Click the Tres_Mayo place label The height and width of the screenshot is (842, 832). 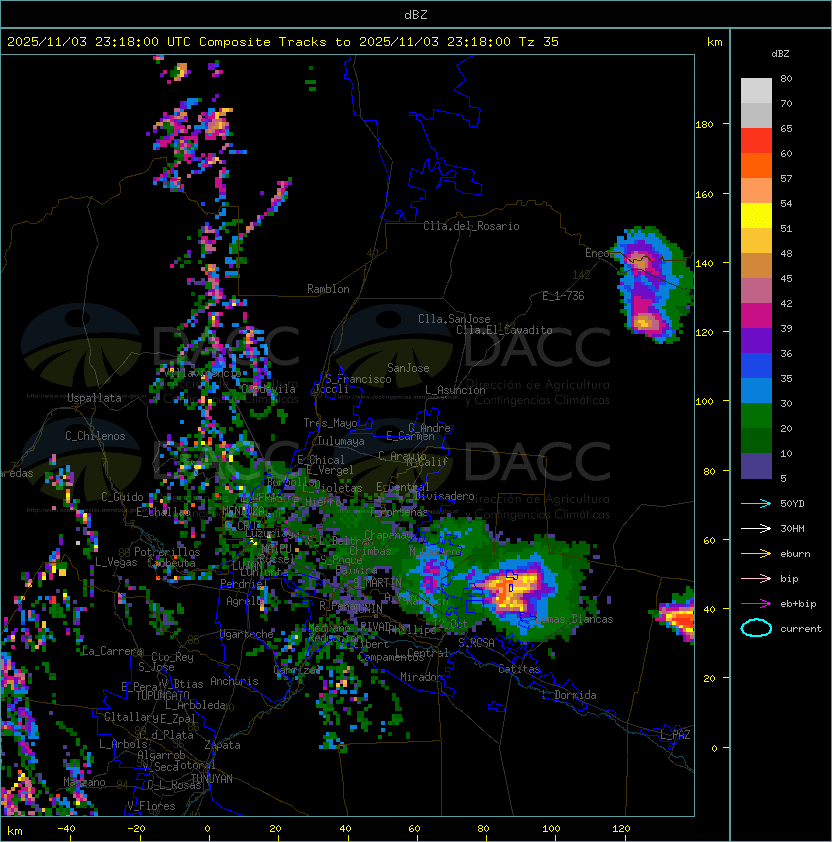coord(330,423)
